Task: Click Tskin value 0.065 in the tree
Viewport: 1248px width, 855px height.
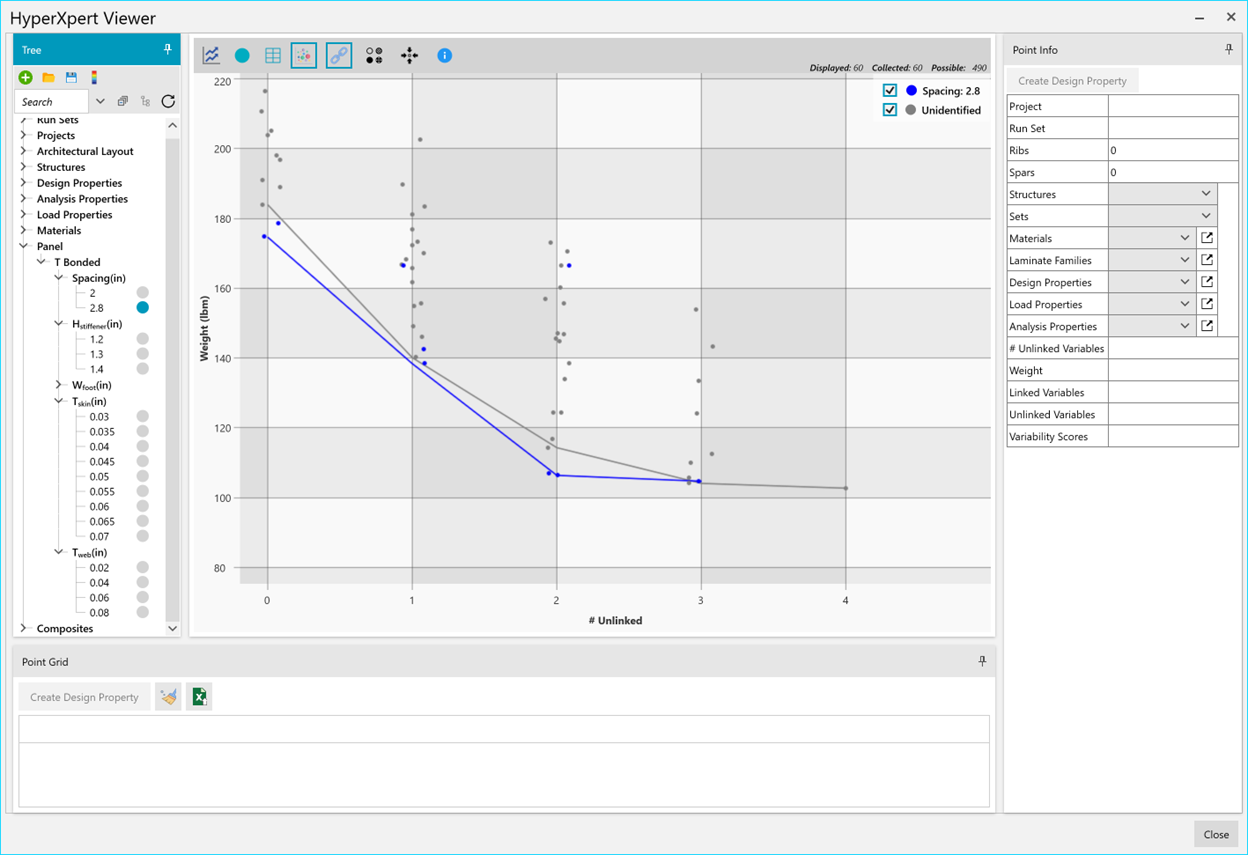Action: [102, 522]
